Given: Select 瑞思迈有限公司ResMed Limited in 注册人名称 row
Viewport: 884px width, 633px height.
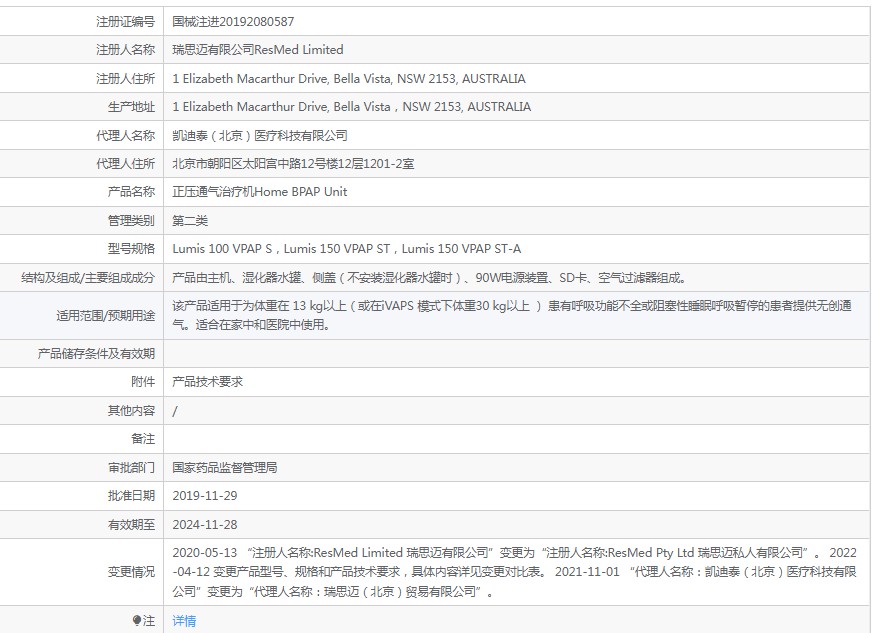Looking at the screenshot, I should click(258, 50).
